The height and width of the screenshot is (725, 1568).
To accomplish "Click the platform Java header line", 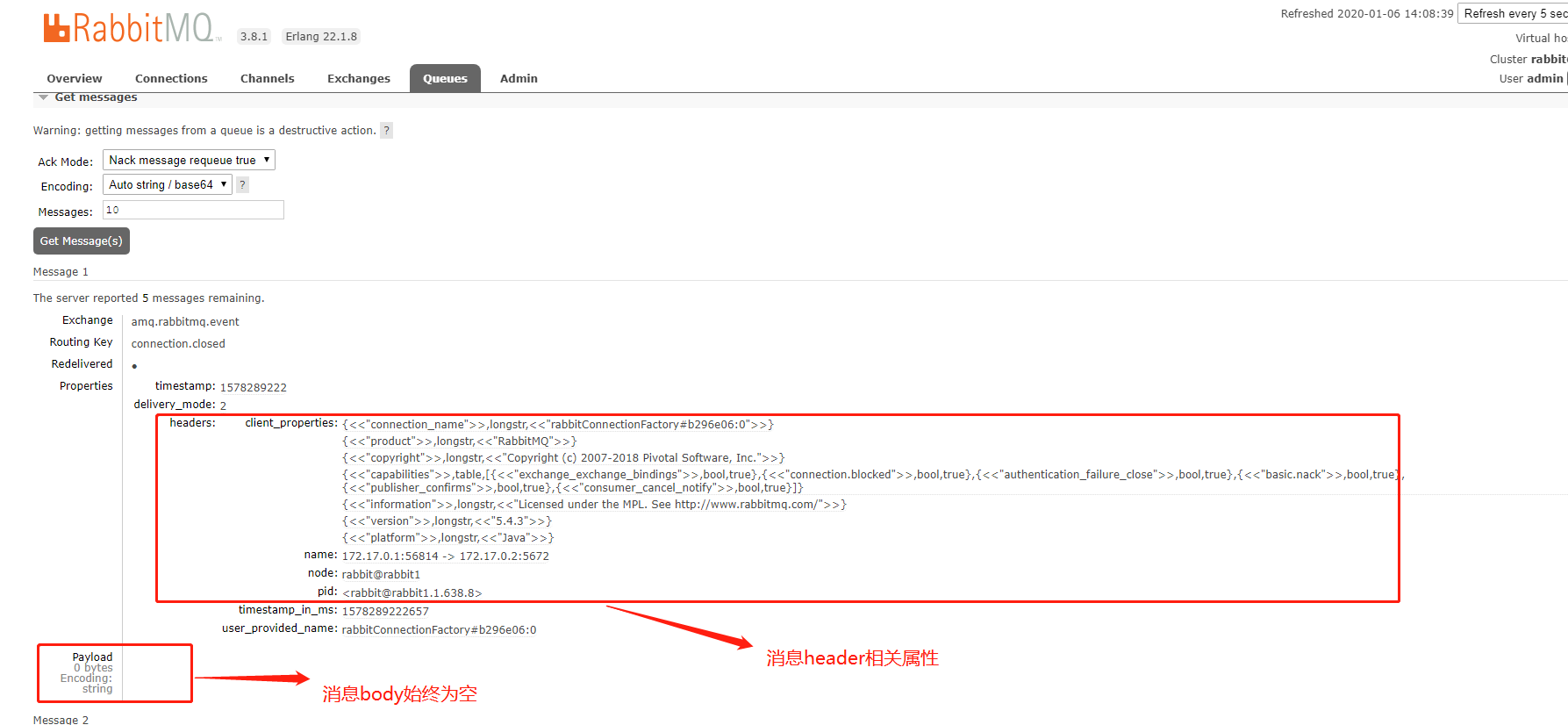I will [x=447, y=538].
